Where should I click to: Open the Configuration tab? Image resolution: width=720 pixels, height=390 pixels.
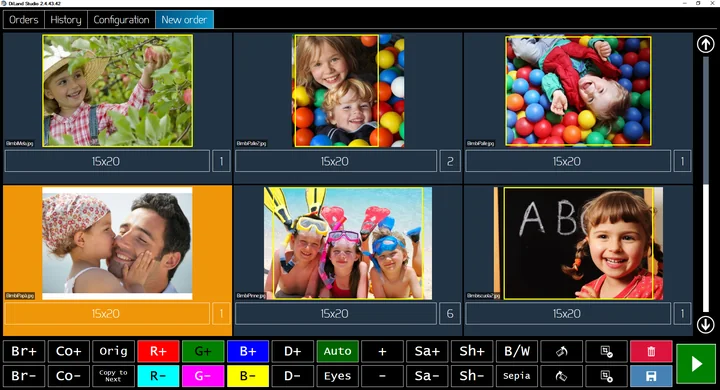121,20
